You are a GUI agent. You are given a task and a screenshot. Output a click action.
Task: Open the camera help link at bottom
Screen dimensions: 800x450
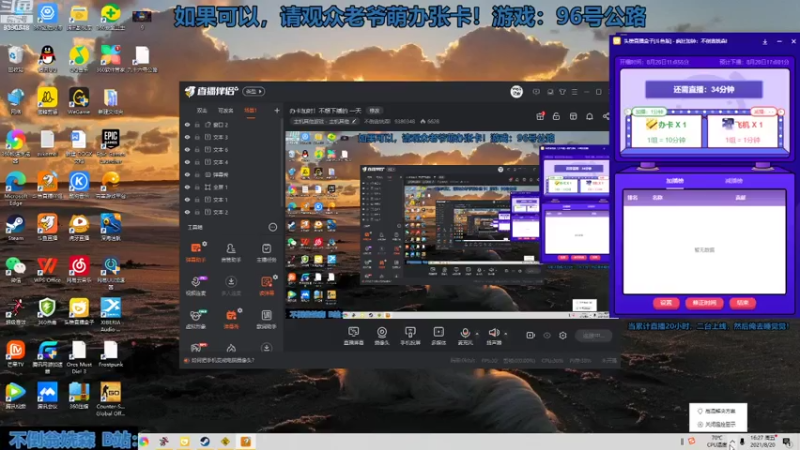(x=222, y=360)
